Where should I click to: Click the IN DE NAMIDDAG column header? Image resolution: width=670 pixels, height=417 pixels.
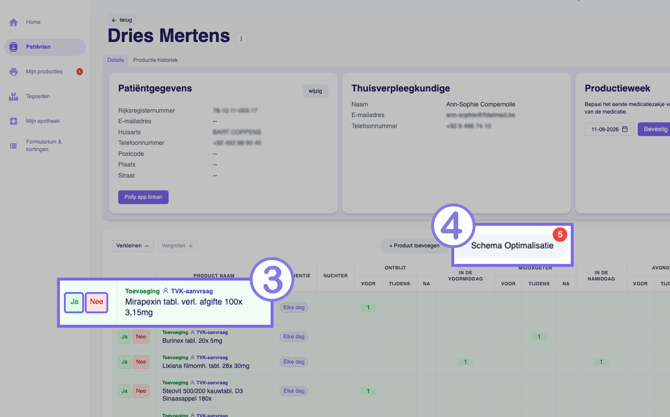pyautogui.click(x=601, y=276)
